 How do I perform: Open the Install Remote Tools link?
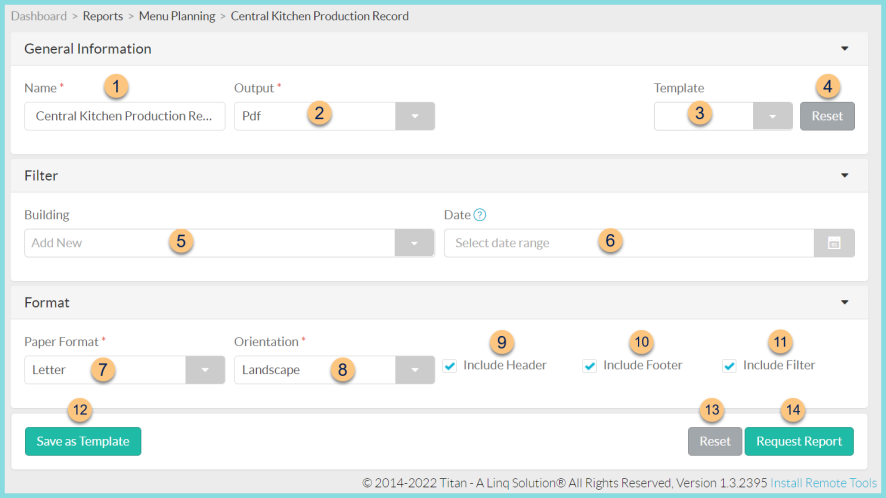[823, 483]
